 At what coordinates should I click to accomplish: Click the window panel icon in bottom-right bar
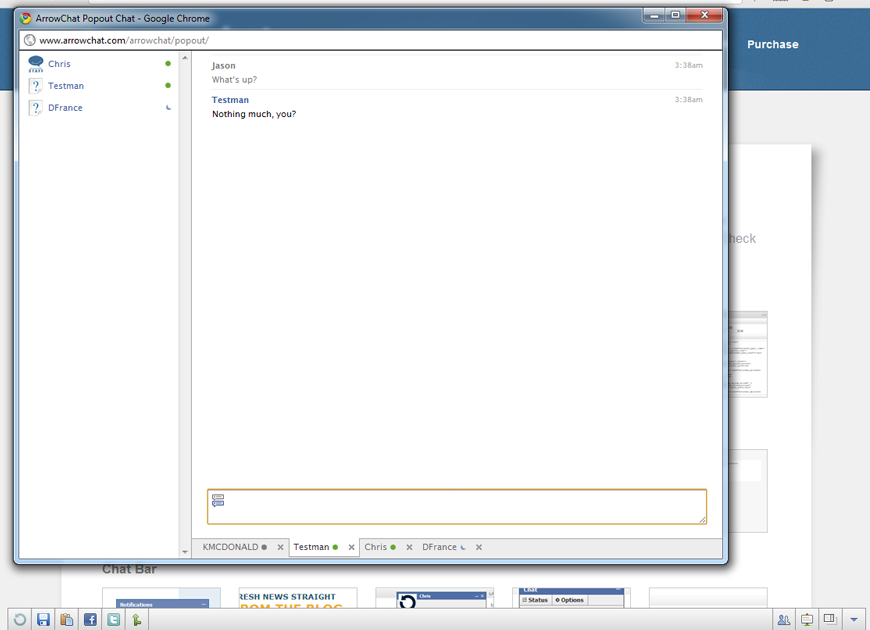(x=830, y=620)
